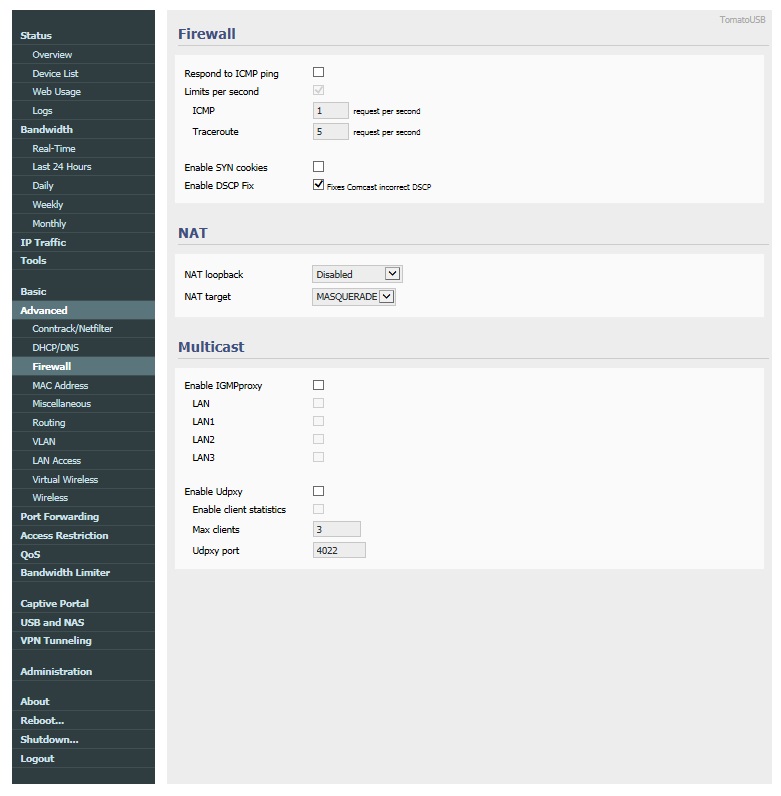Open Logs page

pos(84,110)
